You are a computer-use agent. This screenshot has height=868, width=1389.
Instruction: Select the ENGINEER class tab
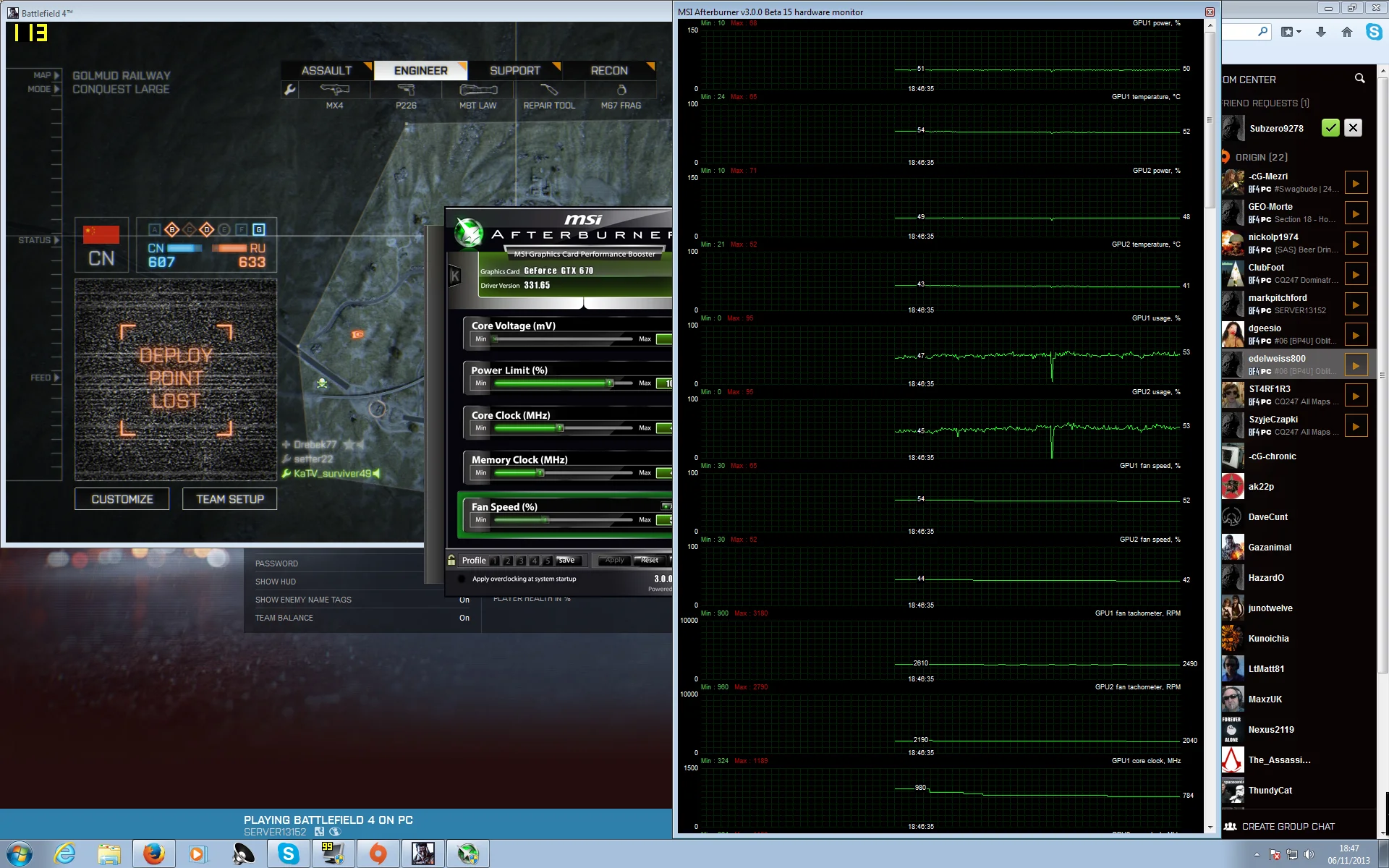click(x=420, y=70)
